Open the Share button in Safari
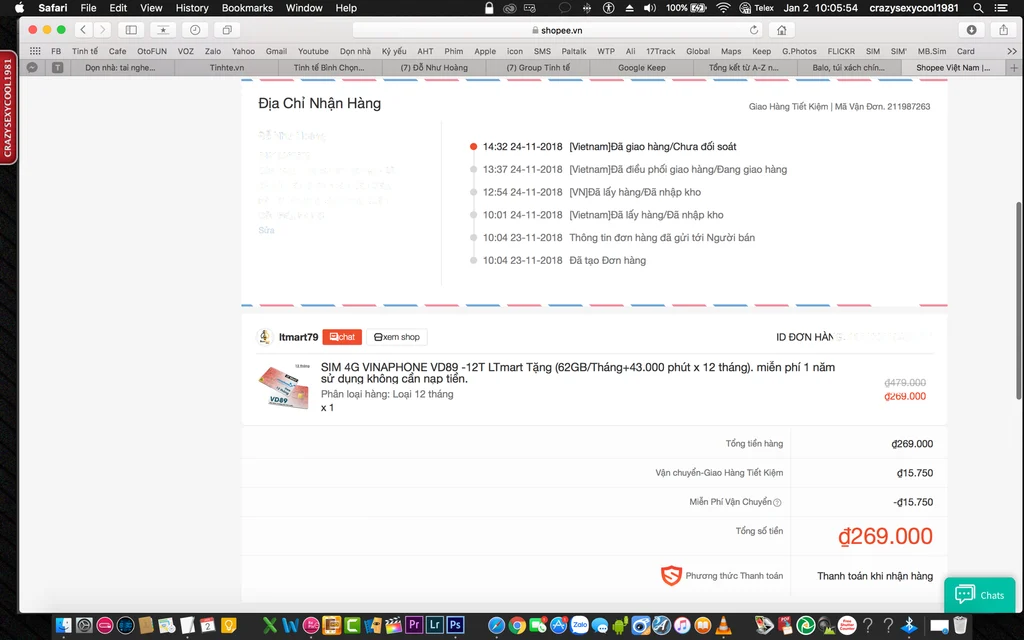The width and height of the screenshot is (1024, 640). [1003, 30]
